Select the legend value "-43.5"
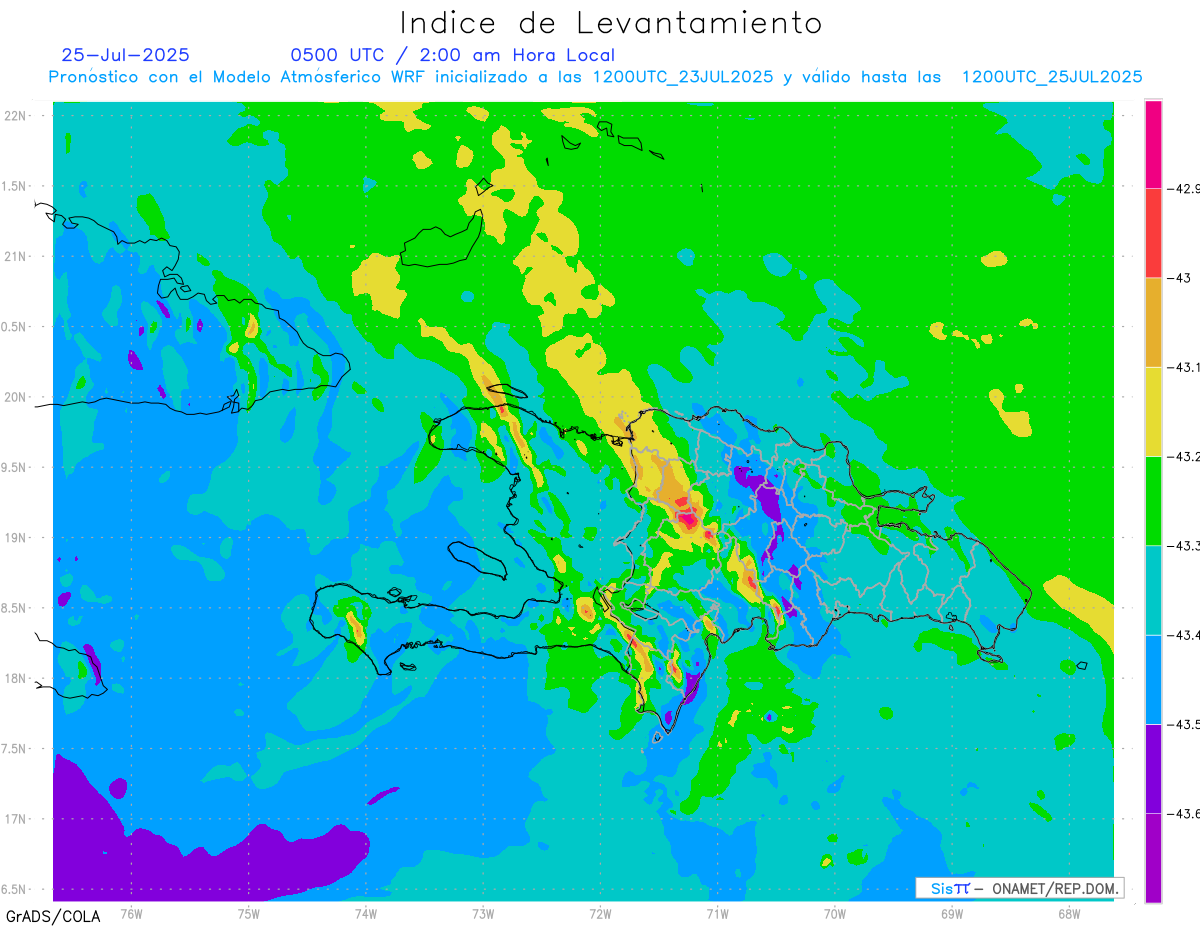 click(1184, 724)
